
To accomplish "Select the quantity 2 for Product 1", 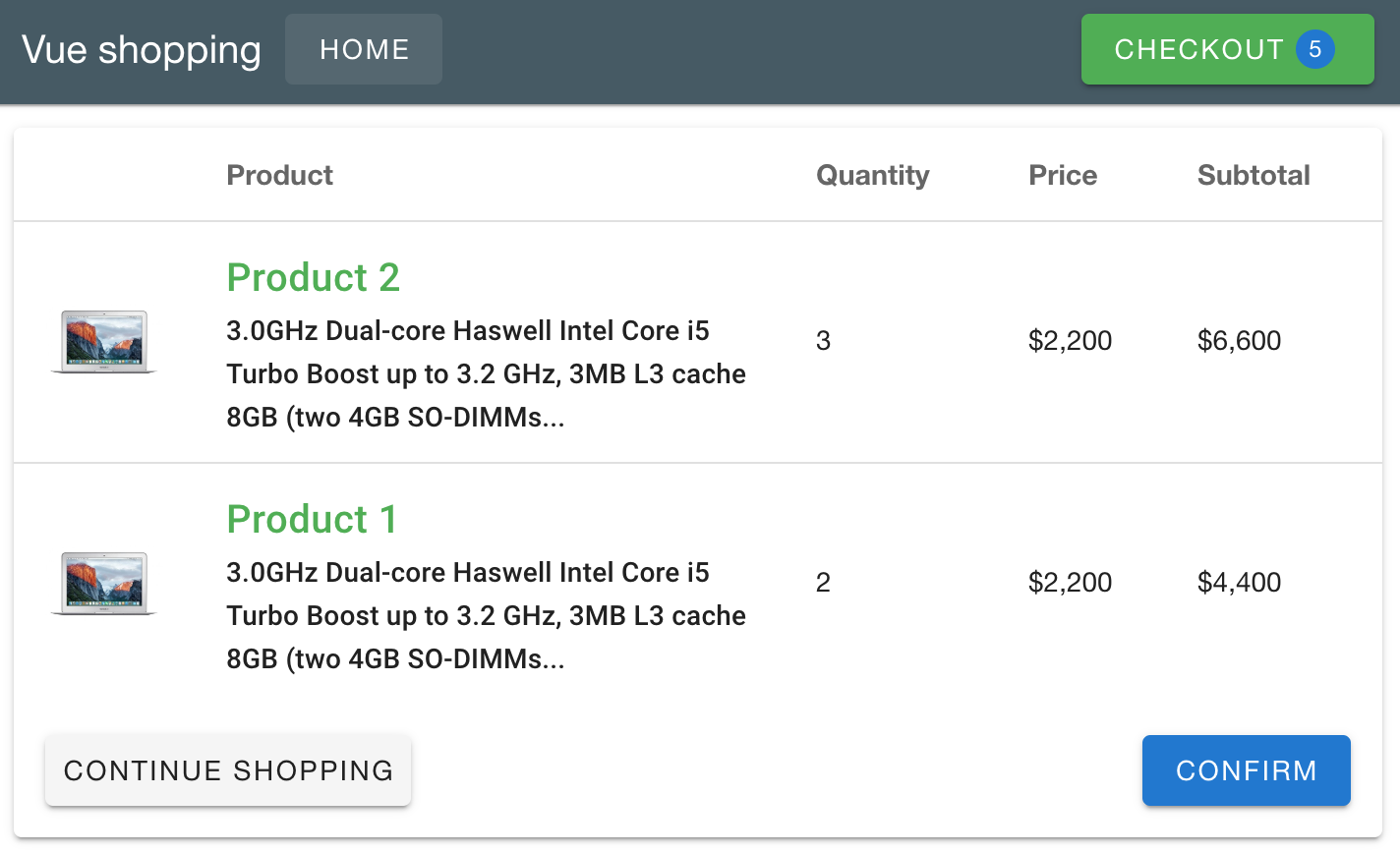I will click(x=824, y=583).
